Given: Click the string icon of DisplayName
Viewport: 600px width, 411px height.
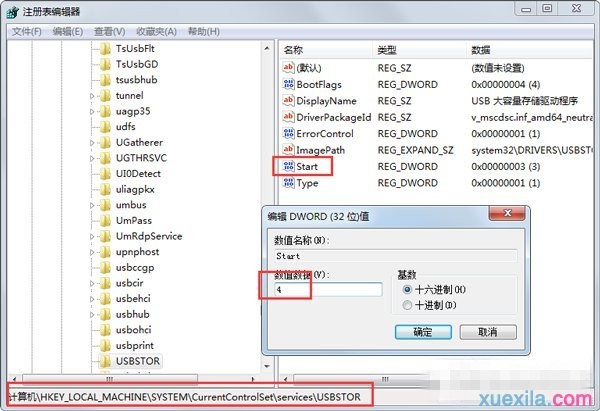Looking at the screenshot, I should pyautogui.click(x=288, y=101).
